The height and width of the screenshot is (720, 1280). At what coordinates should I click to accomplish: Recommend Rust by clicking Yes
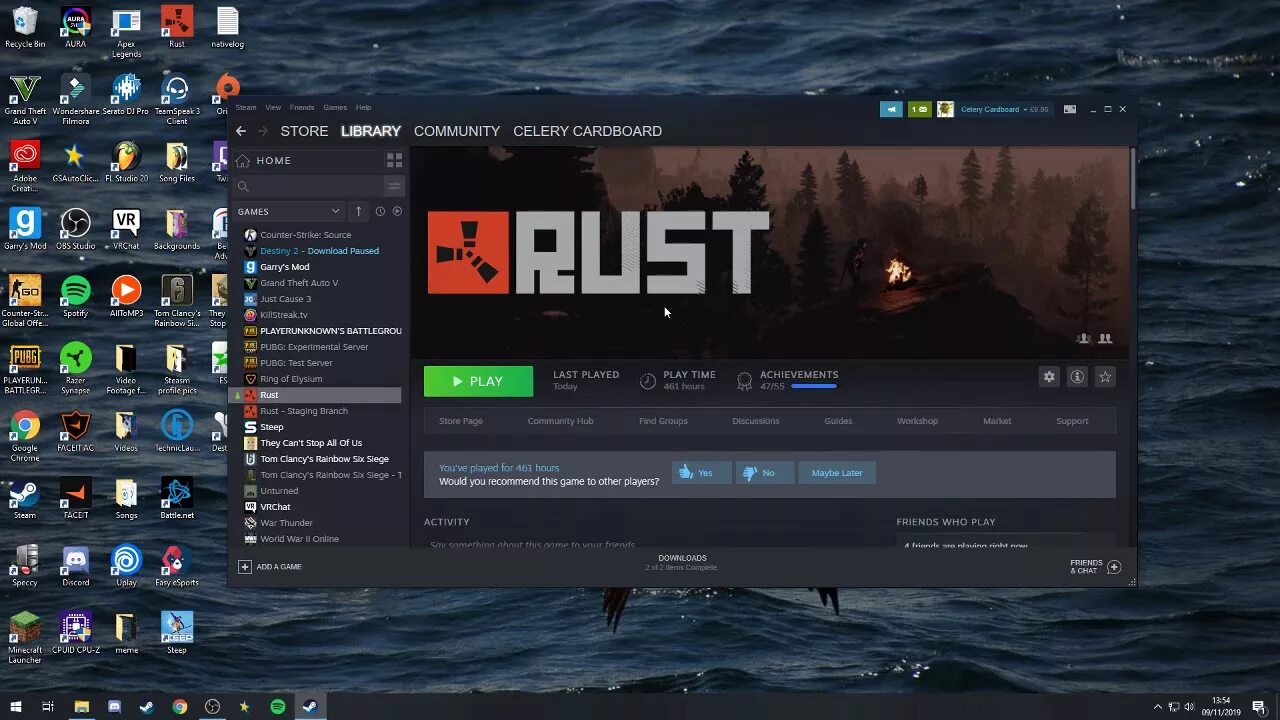(702, 473)
